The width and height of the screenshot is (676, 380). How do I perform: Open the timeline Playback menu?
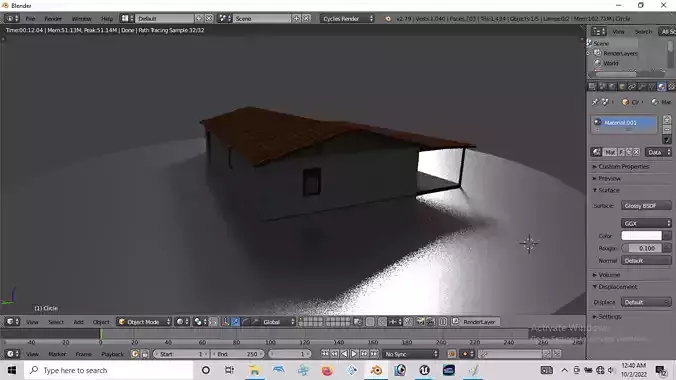[112, 354]
